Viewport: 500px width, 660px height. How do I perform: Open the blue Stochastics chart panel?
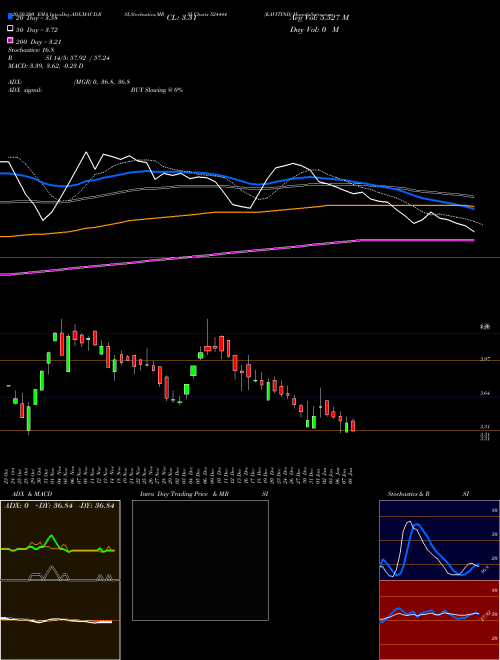439,540
